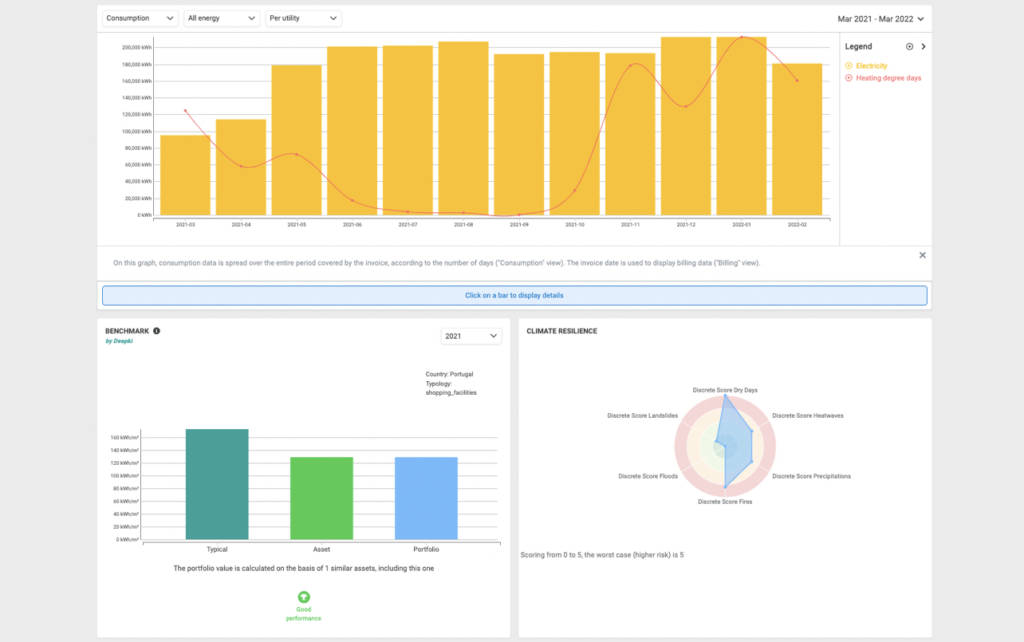
Task: Collapse the Legend panel with chevron
Action: coord(923,46)
